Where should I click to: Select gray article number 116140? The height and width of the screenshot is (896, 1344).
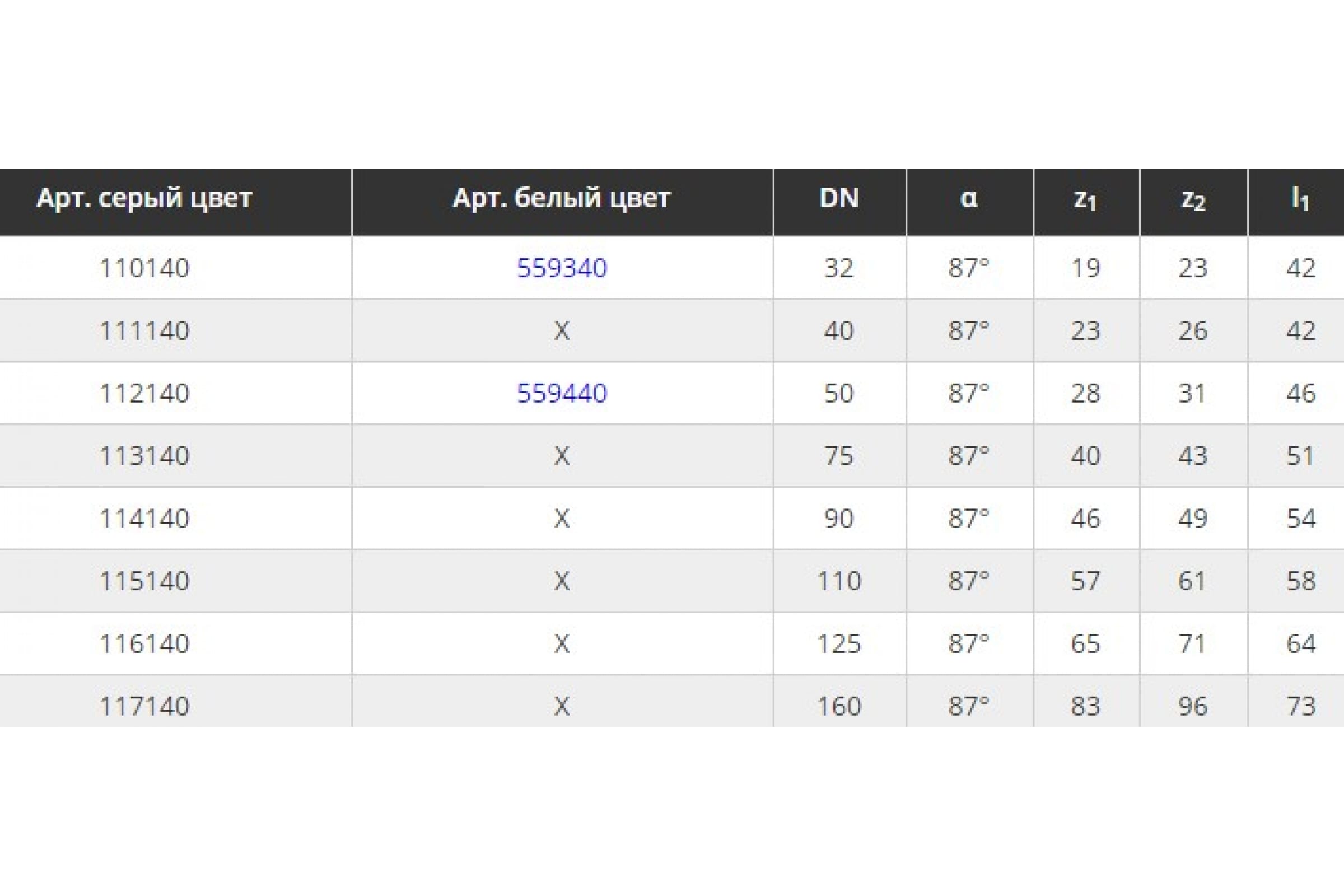tap(144, 644)
